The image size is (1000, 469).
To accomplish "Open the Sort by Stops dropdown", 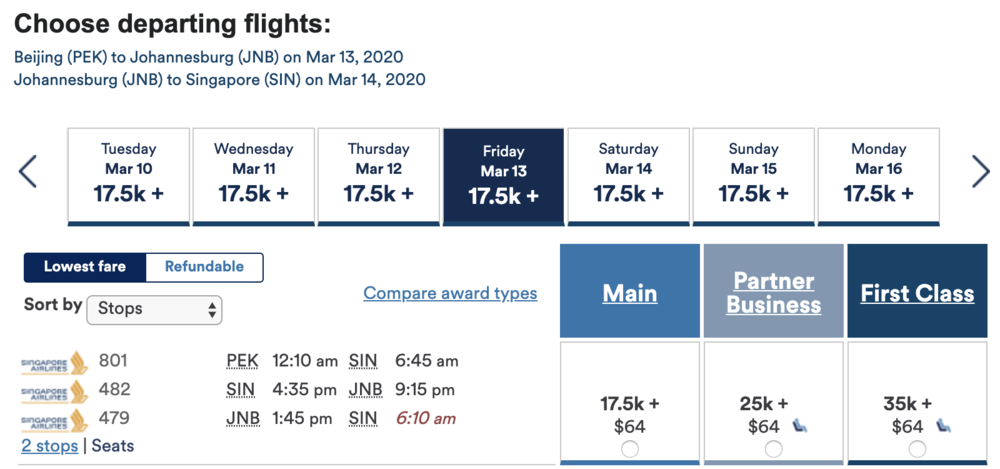I will (x=155, y=309).
